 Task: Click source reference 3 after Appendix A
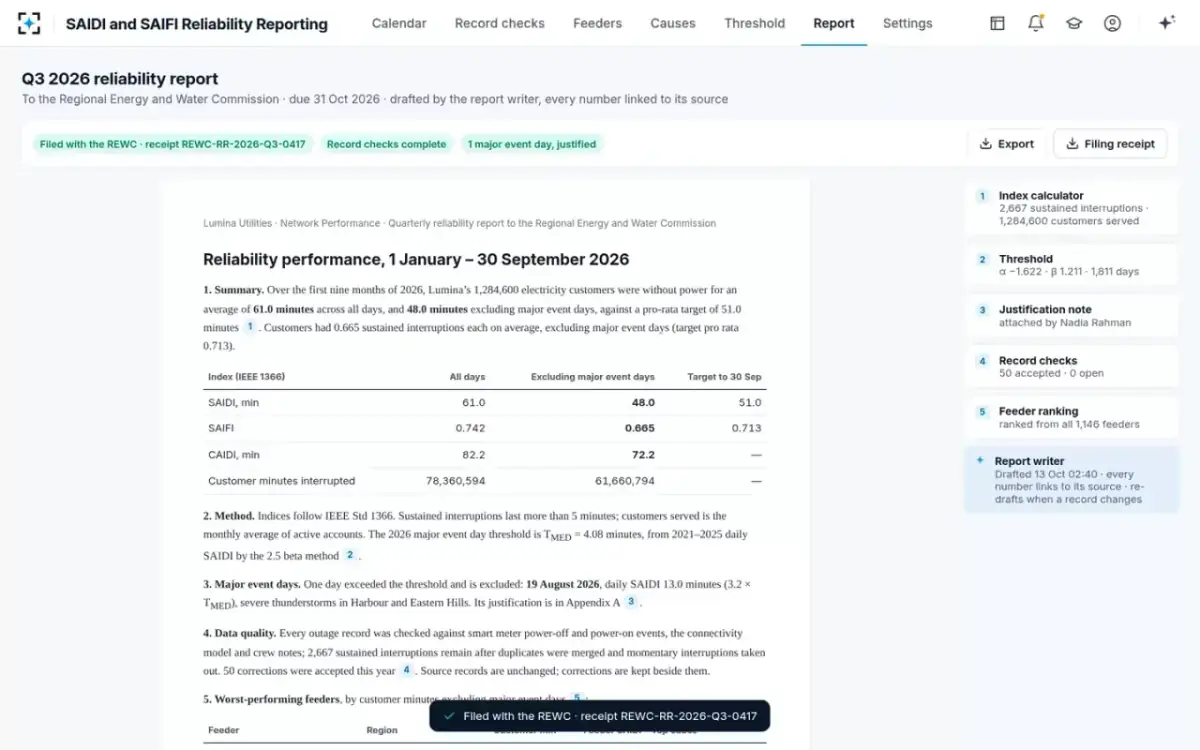(x=630, y=602)
